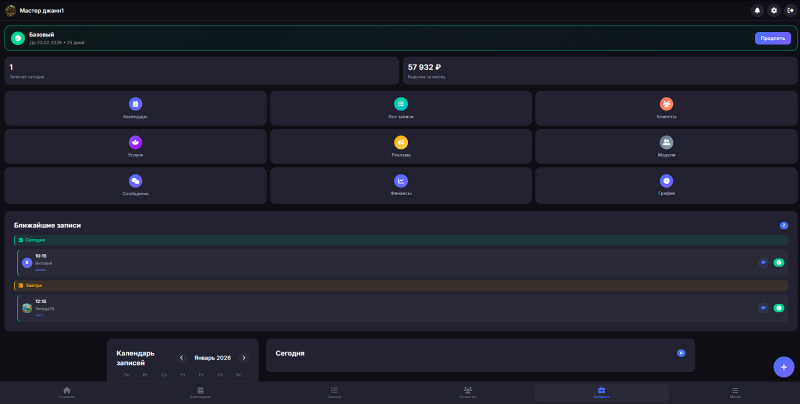Switch to the Главная bottom tab
800x404 pixels.
click(67, 393)
